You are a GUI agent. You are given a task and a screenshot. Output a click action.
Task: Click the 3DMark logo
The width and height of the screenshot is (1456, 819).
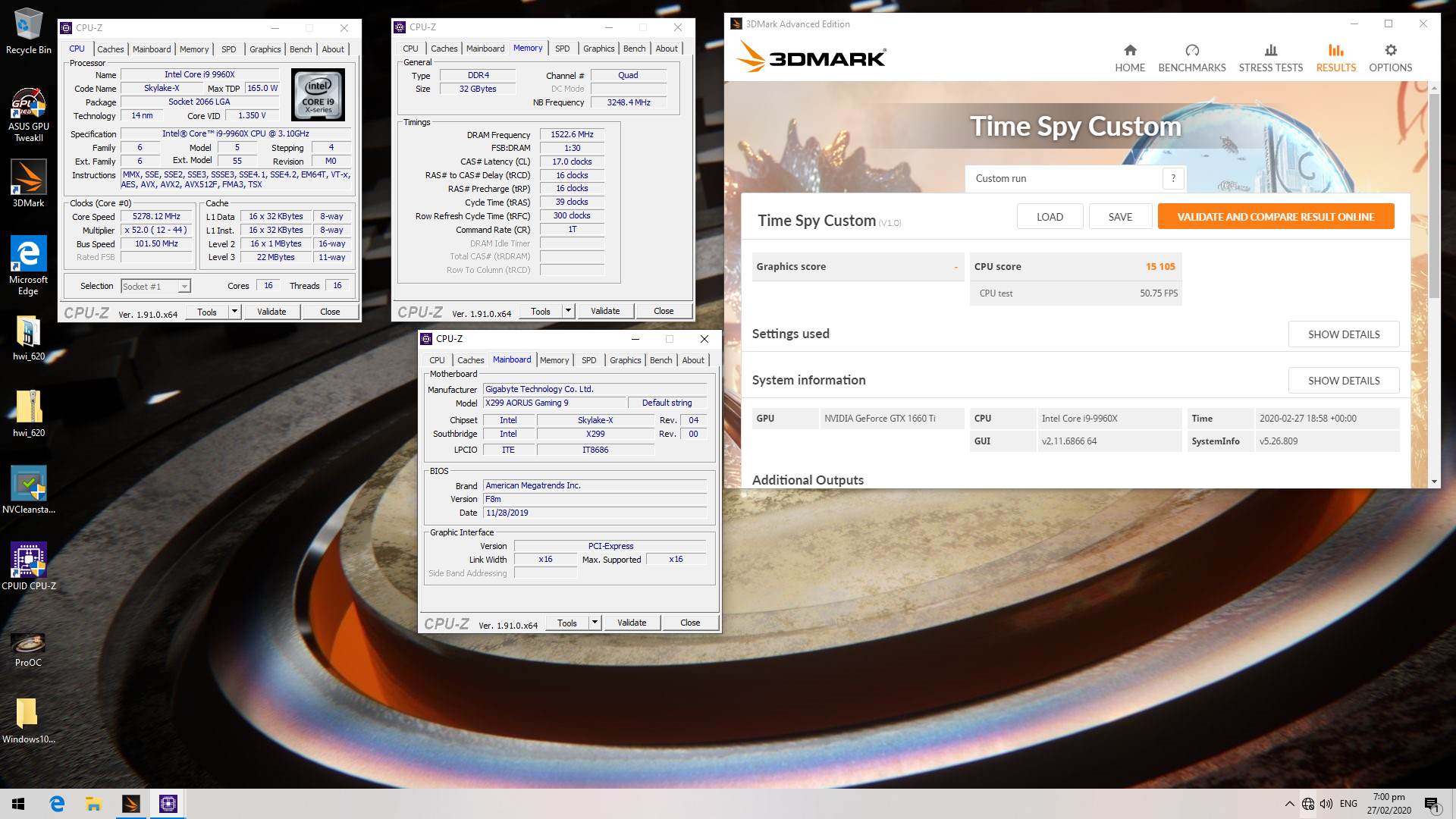pos(811,57)
